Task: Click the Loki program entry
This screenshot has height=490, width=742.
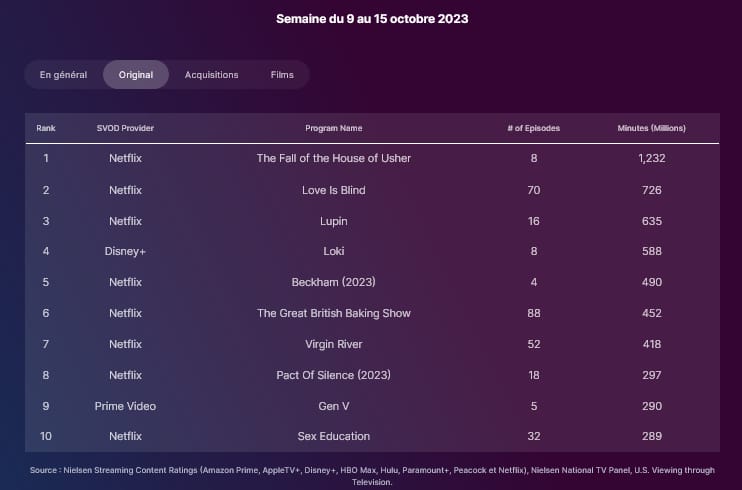Action: point(334,251)
